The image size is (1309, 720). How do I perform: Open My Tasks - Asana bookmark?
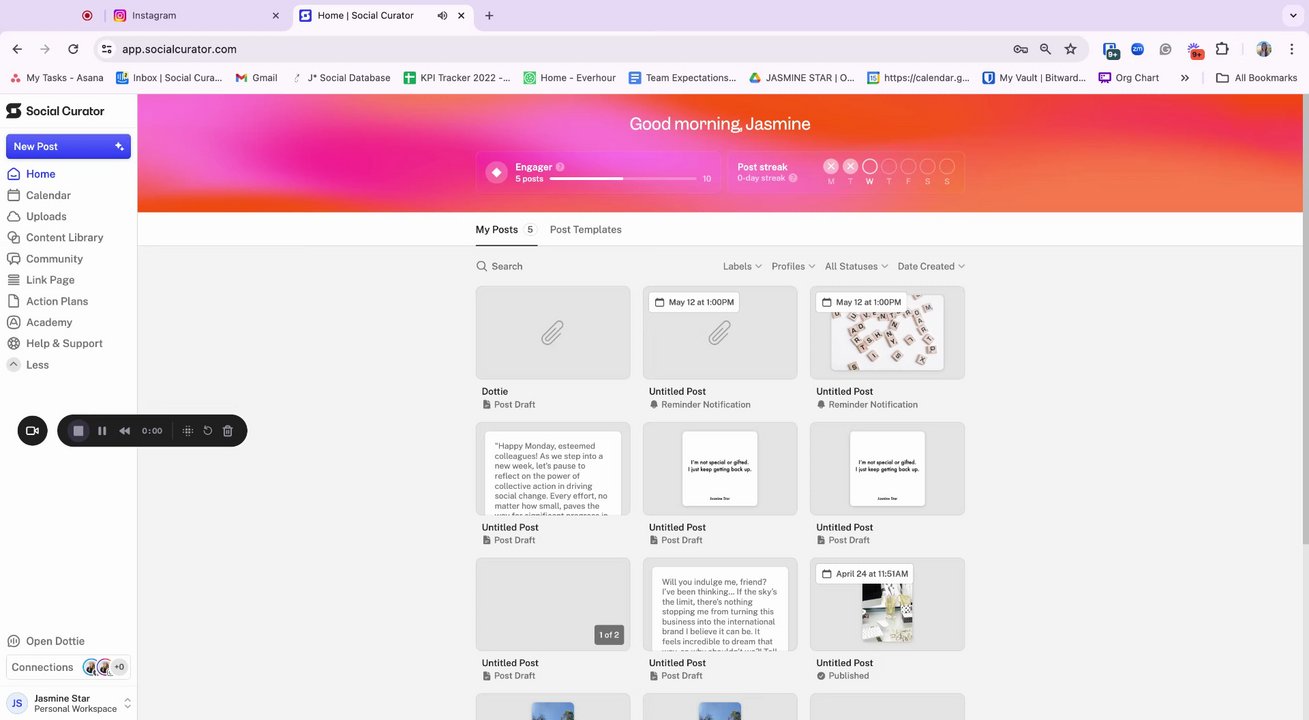click(x=57, y=77)
